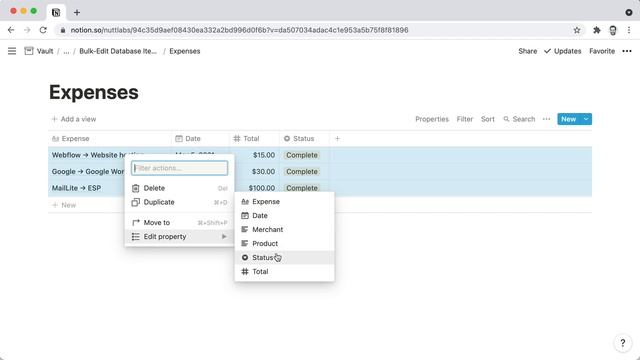This screenshot has width=640, height=360.
Task: Click the Expense title icon in submenu
Action: click(245, 202)
